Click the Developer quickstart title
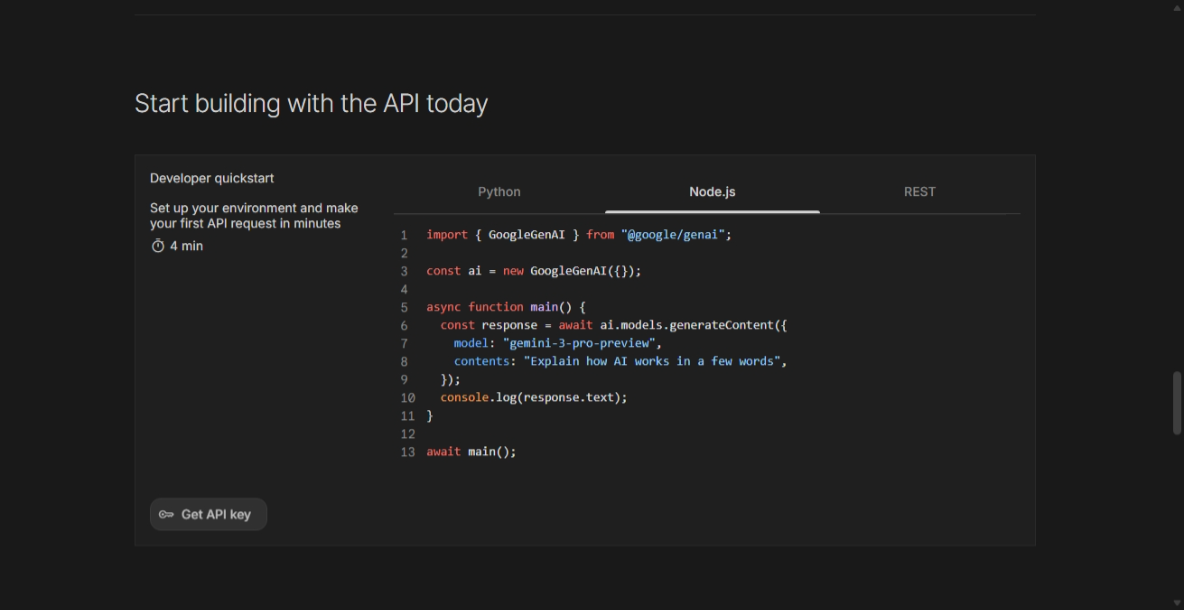 coord(212,178)
